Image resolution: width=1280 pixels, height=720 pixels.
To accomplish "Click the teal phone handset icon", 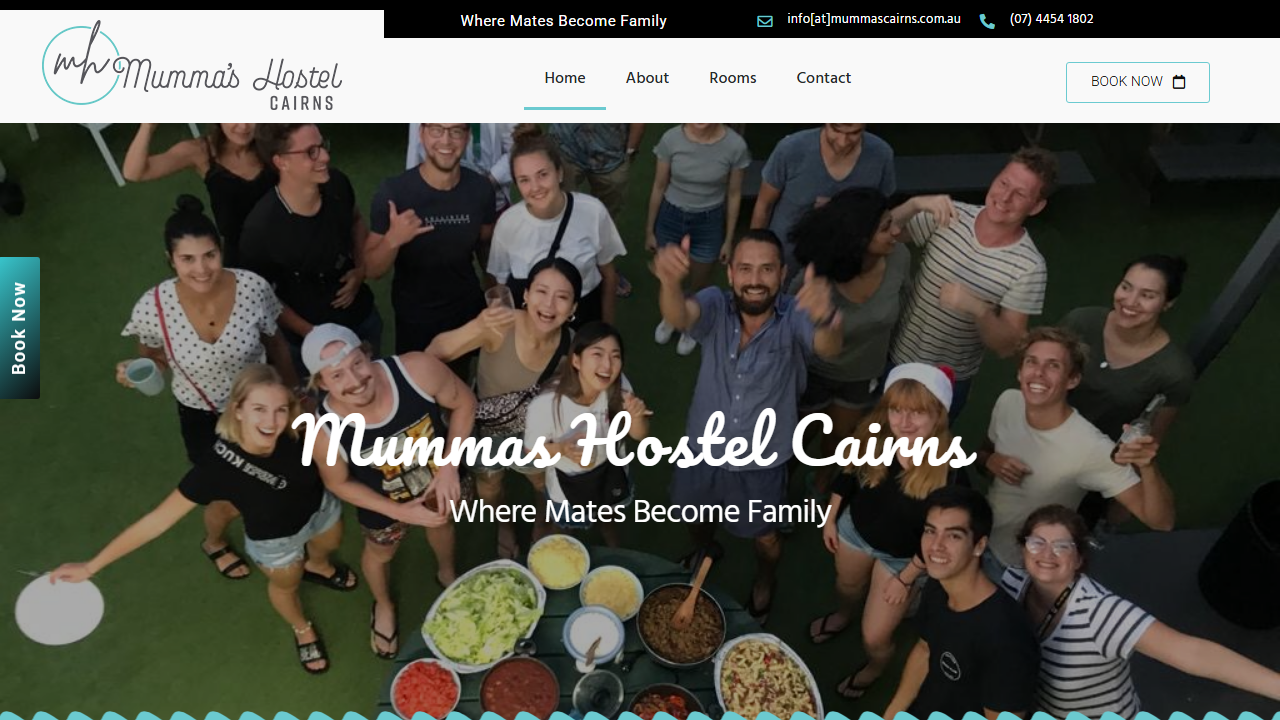I will [x=987, y=21].
